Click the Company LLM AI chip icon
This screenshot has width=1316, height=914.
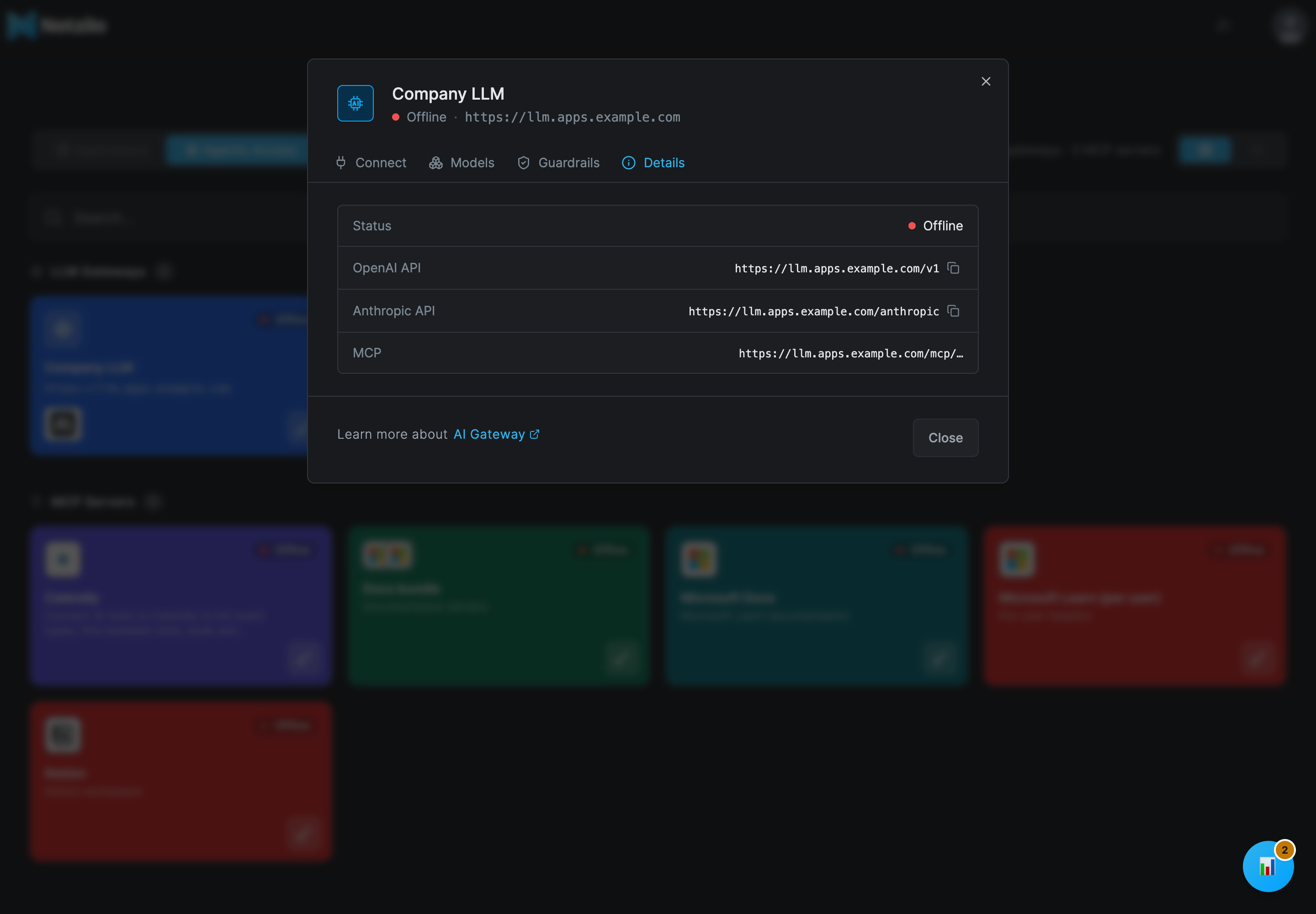point(355,103)
